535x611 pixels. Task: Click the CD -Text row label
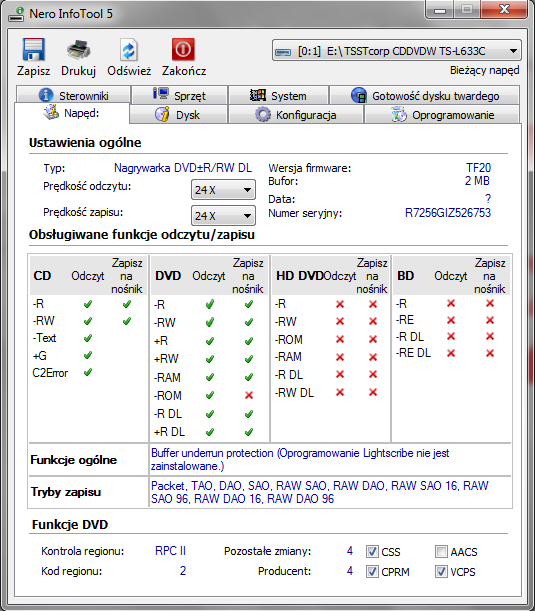(x=44, y=338)
